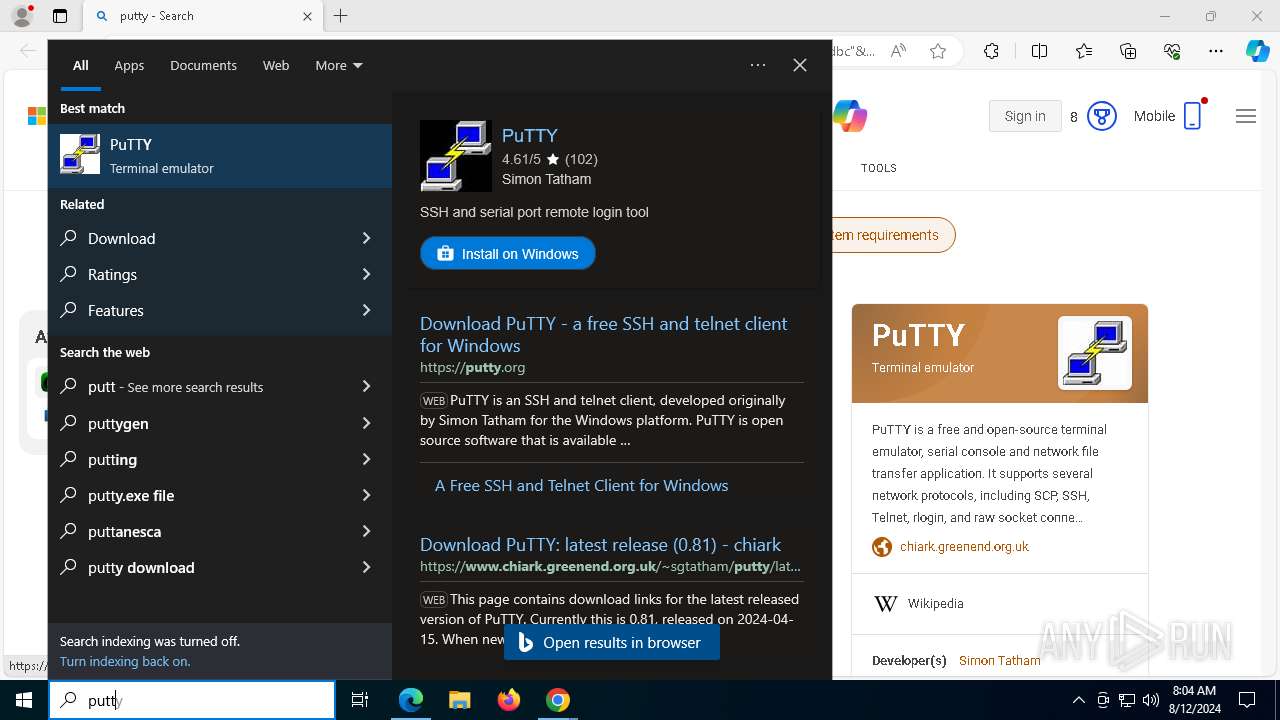This screenshot has width=1280, height=720.
Task: Switch to the Web search tab
Action: pyautogui.click(x=276, y=65)
